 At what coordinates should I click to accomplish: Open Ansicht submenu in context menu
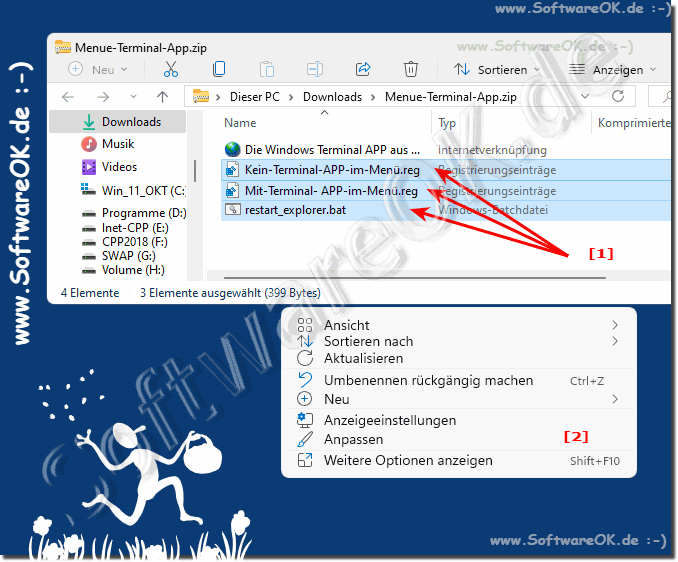458,325
